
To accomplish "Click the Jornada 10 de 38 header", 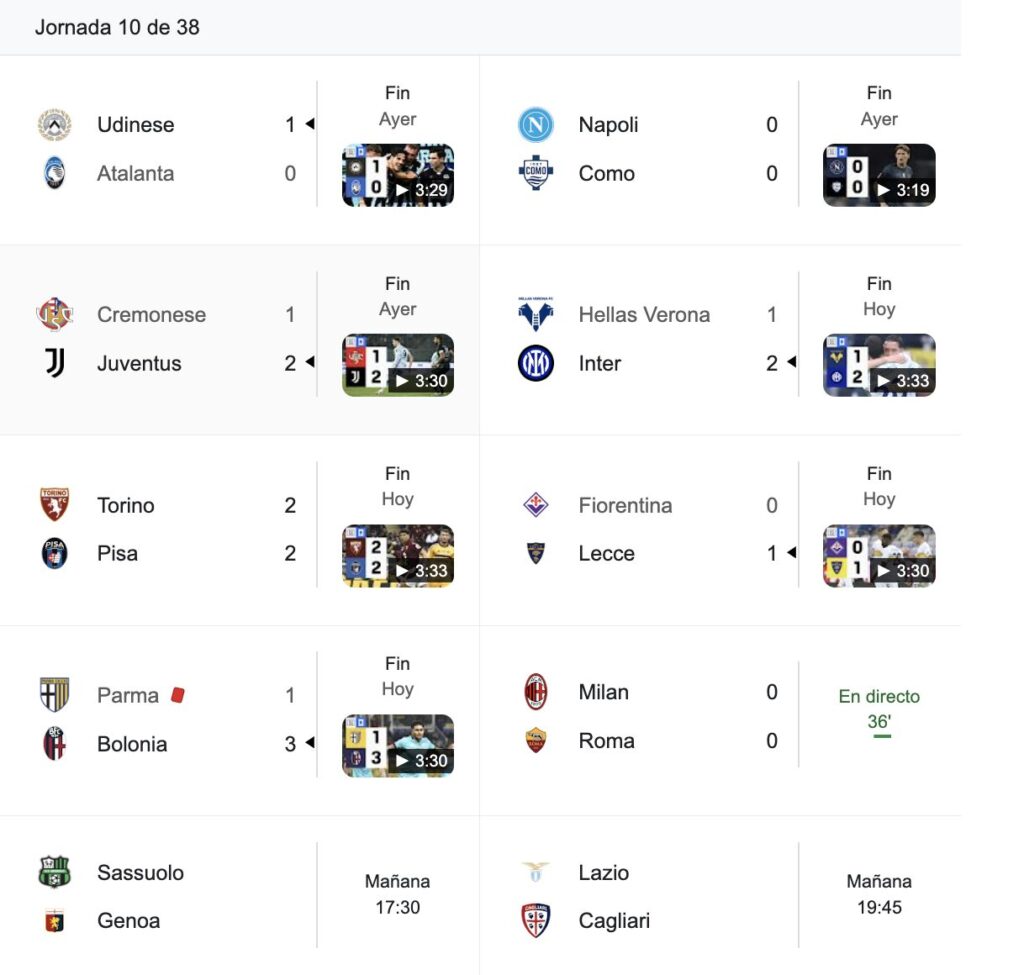I will (117, 27).
